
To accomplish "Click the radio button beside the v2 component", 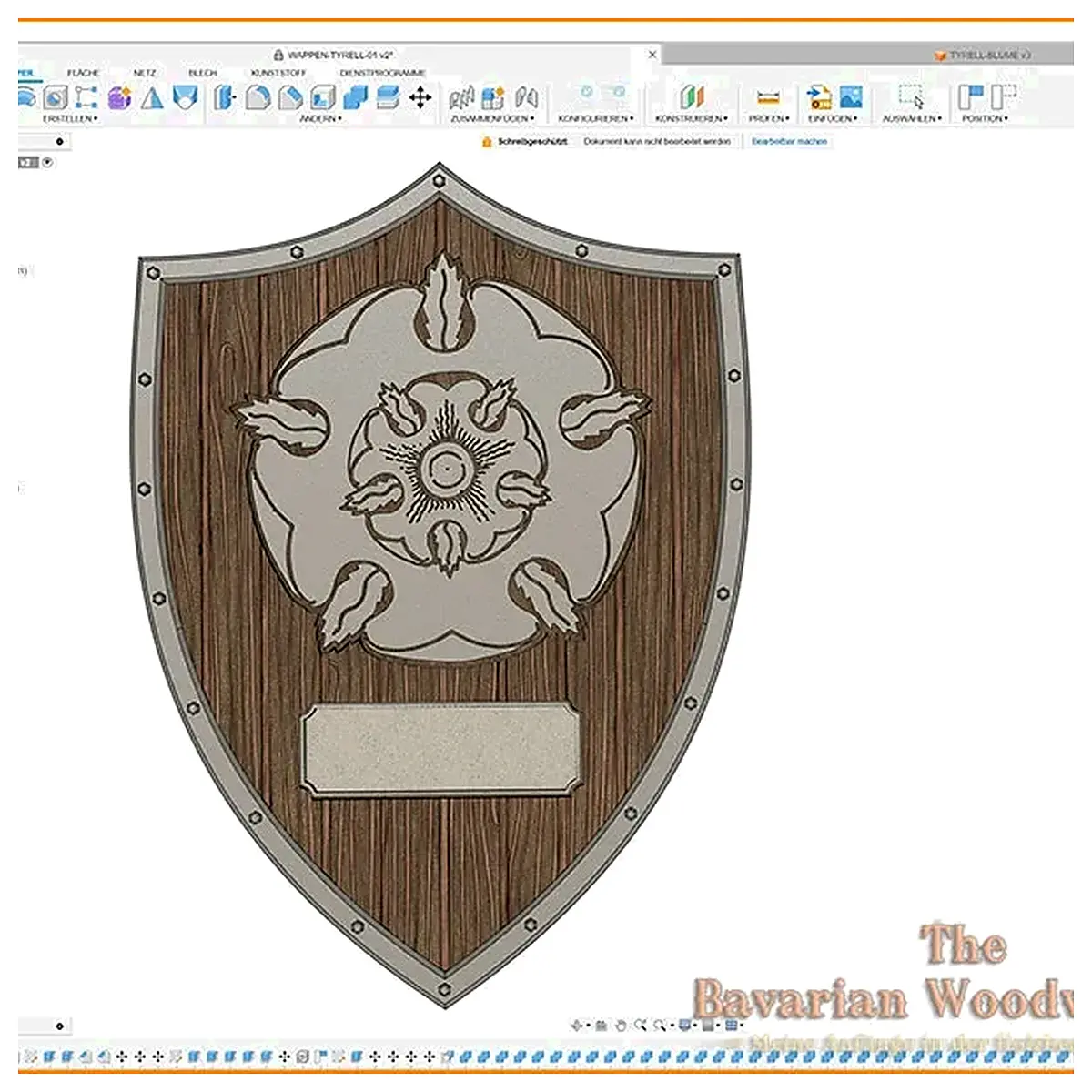I will pos(47,163).
